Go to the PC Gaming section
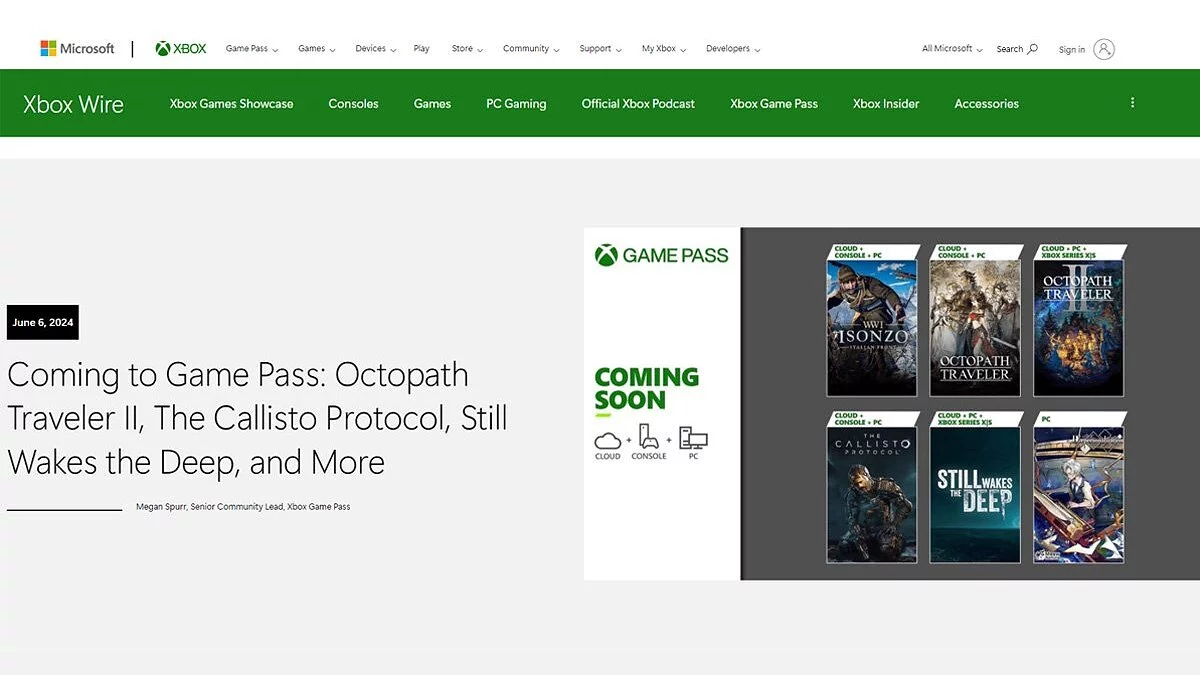Viewport: 1200px width, 675px height. (516, 104)
